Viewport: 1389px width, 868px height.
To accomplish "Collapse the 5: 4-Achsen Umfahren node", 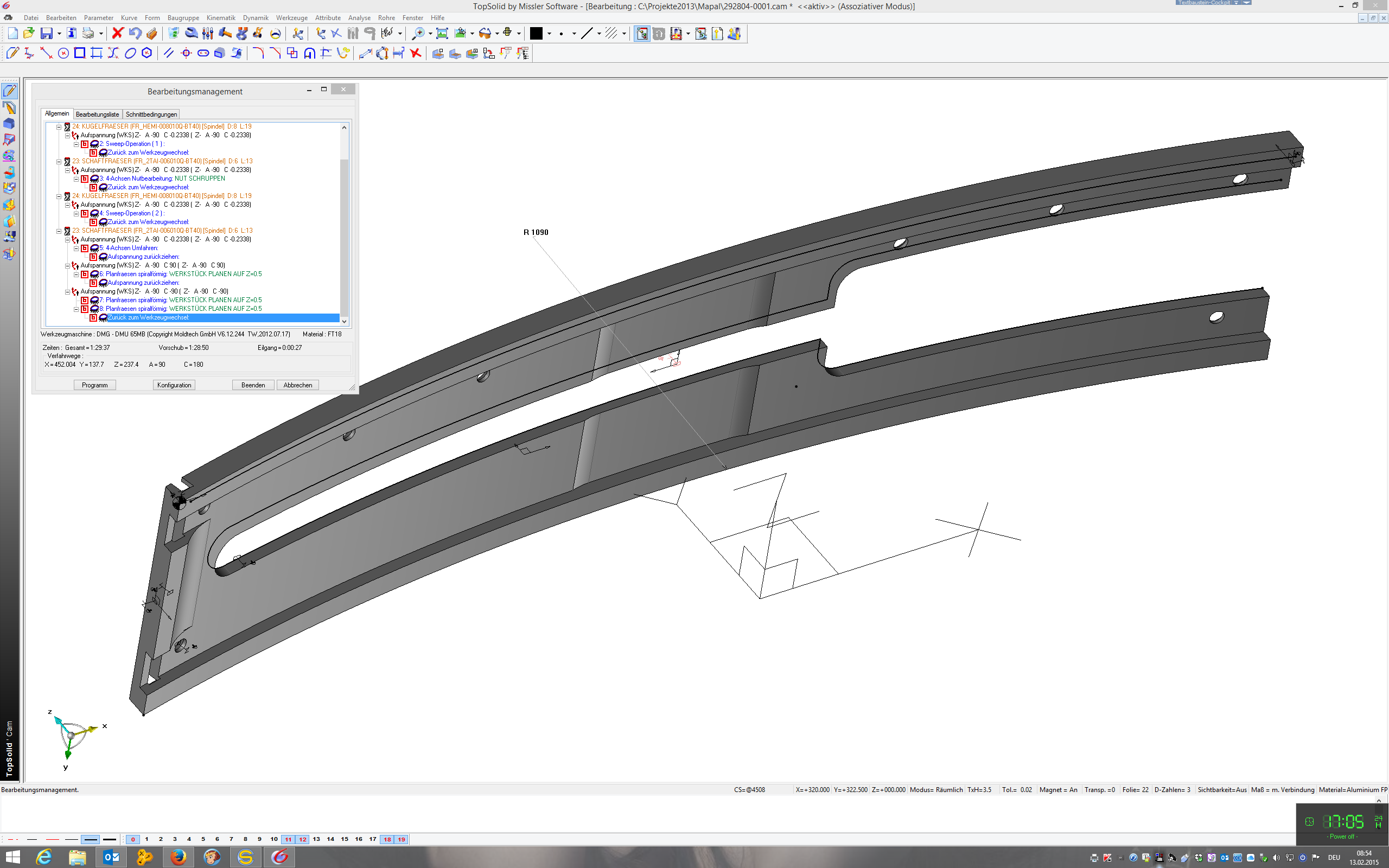I will (x=76, y=248).
